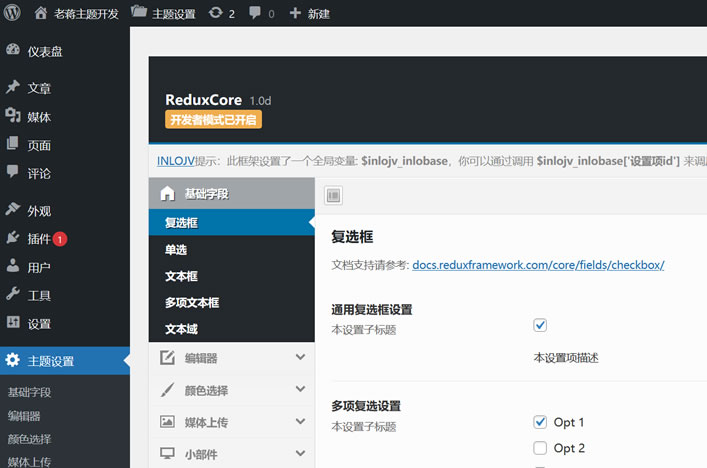The image size is (707, 468).
Task: Expand the 媒体上传 section chevron
Action: tap(300, 421)
